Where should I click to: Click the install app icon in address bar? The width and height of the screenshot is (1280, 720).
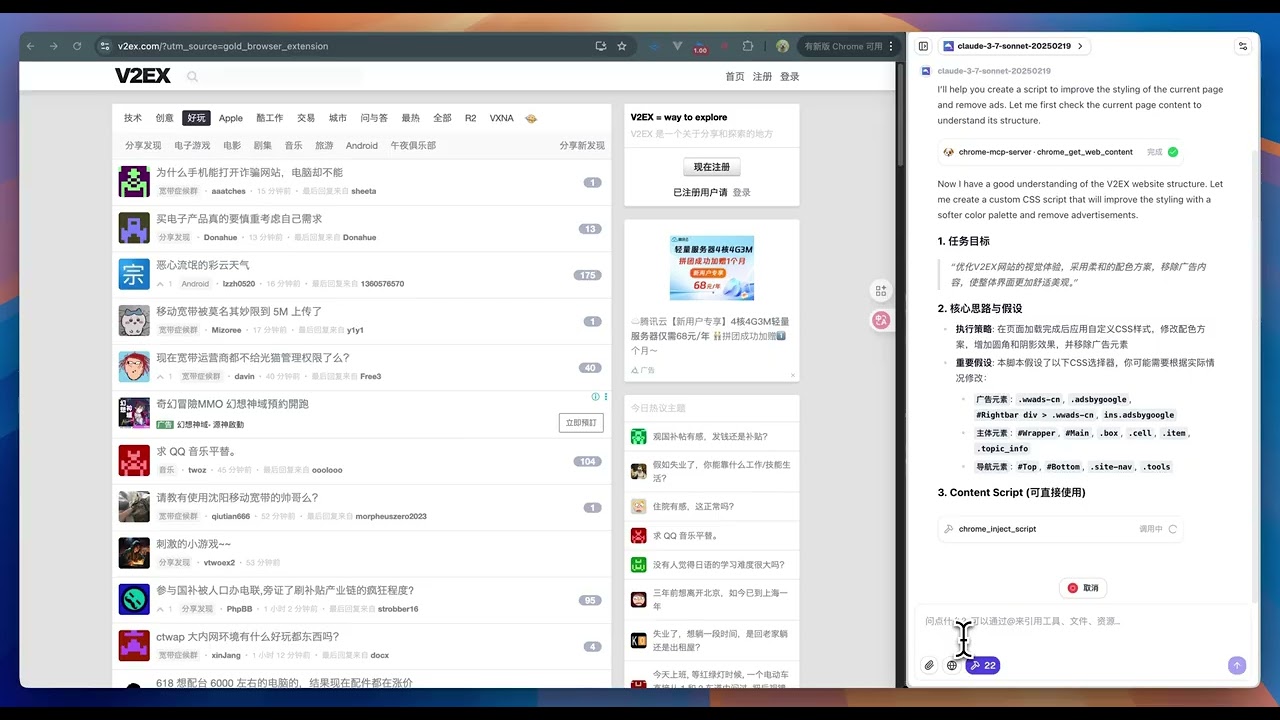pyautogui.click(x=600, y=46)
